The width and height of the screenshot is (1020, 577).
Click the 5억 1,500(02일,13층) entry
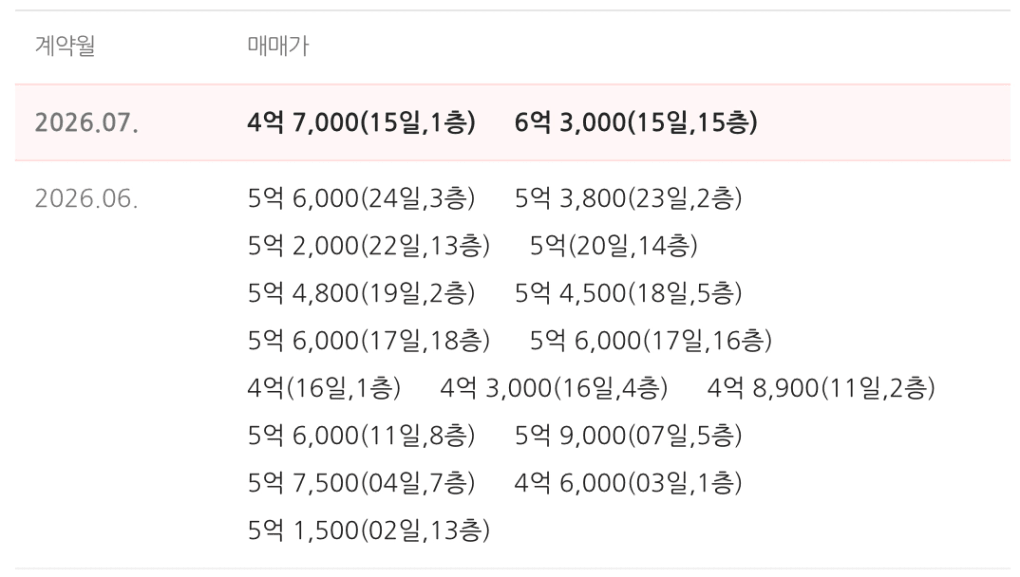(x=369, y=531)
